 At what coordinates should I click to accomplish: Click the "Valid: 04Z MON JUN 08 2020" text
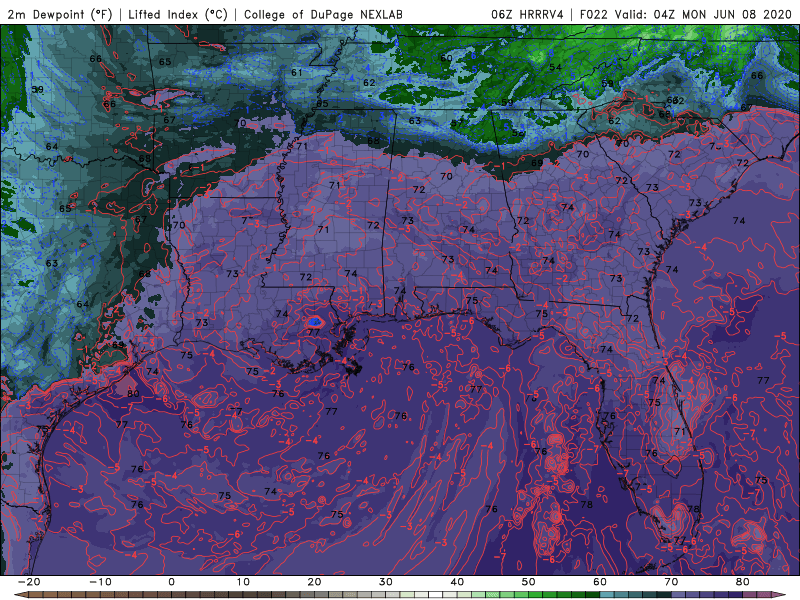703,14
